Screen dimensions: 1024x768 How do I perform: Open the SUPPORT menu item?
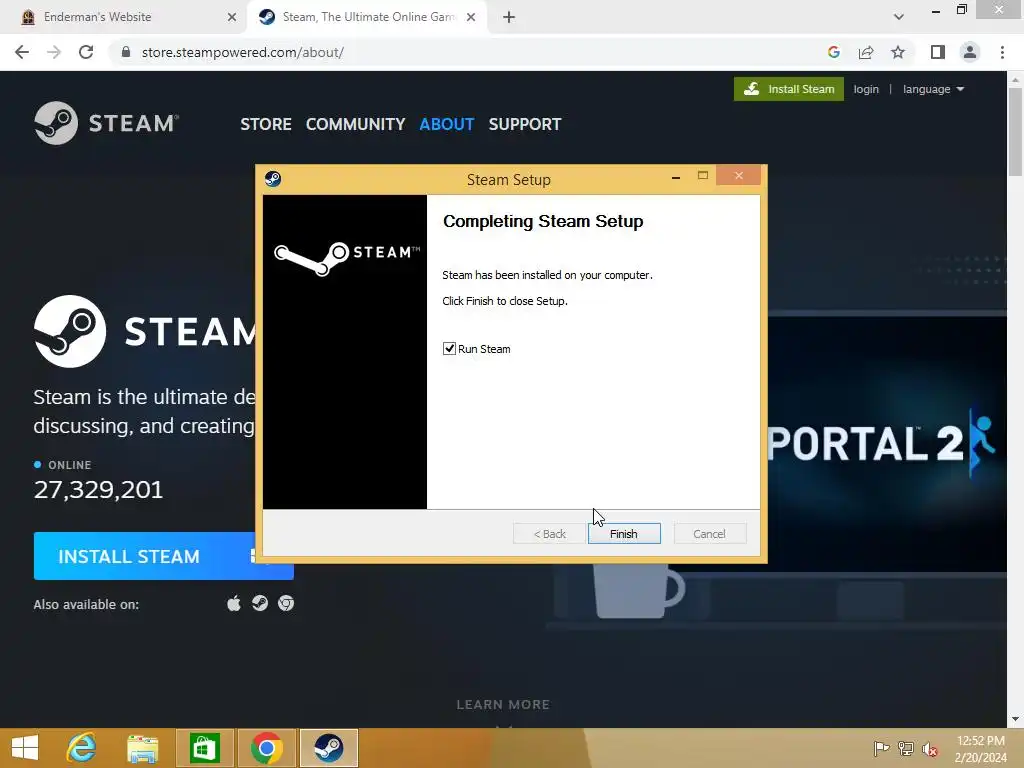pos(525,124)
